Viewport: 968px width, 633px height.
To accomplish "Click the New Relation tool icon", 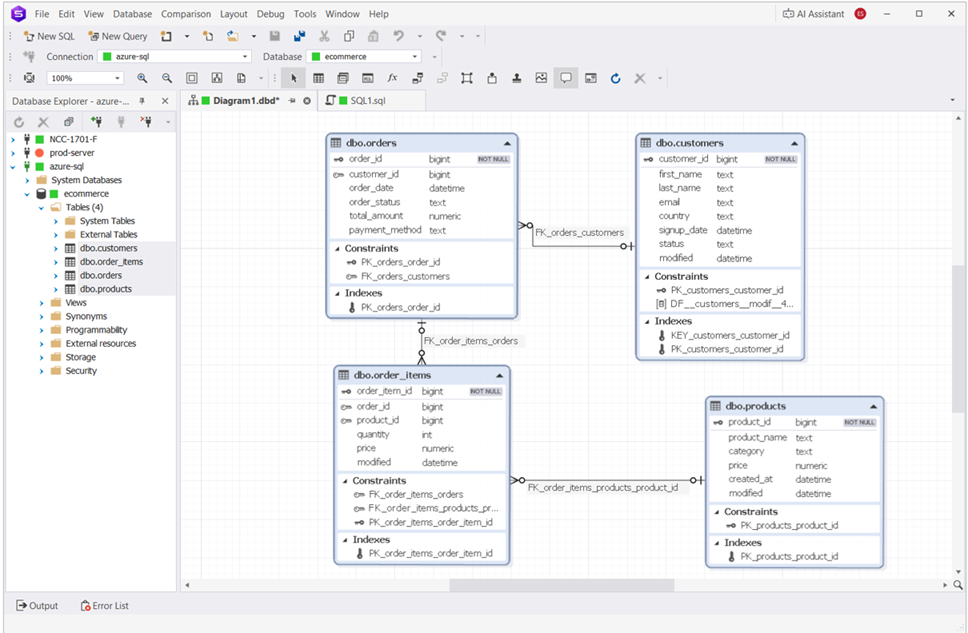I will click(417, 78).
